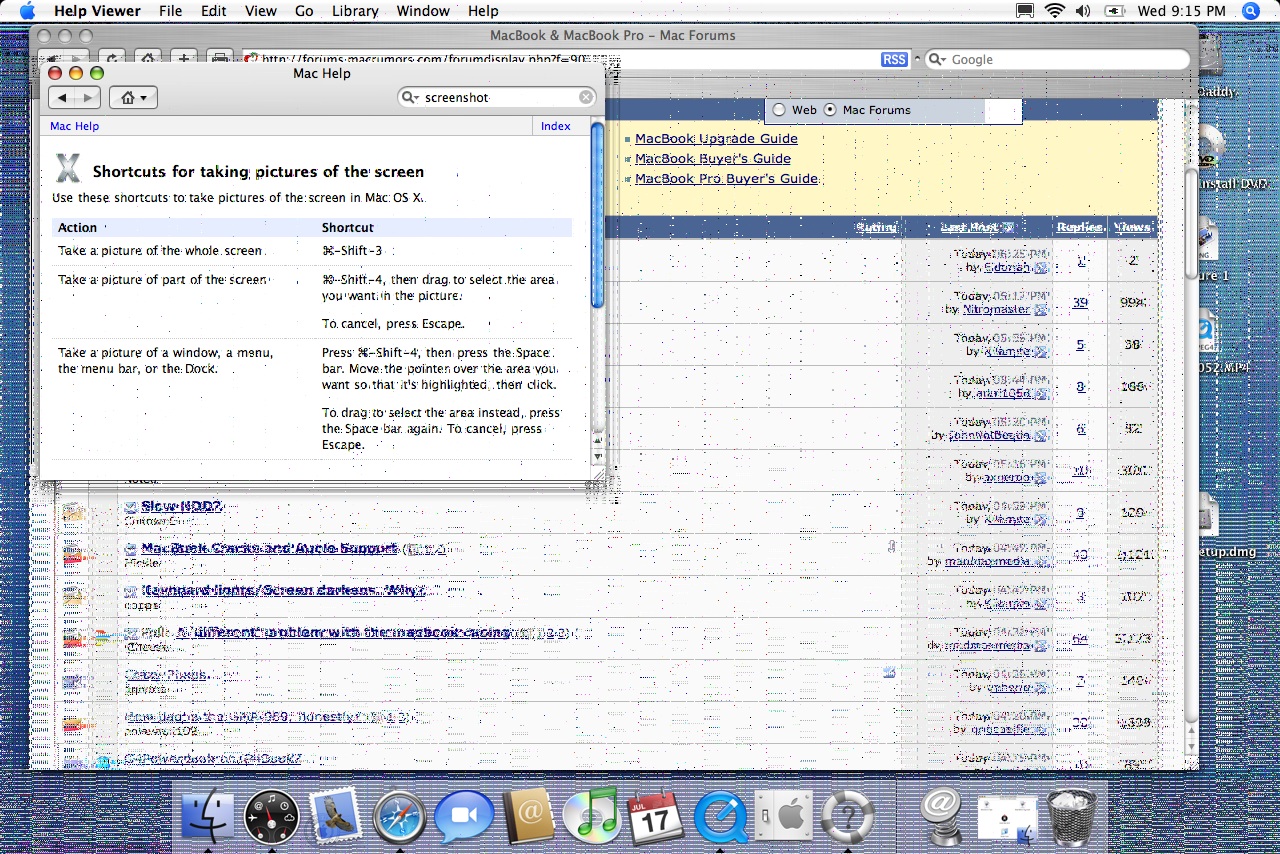Launch iTunes from the Dock

pos(591,816)
